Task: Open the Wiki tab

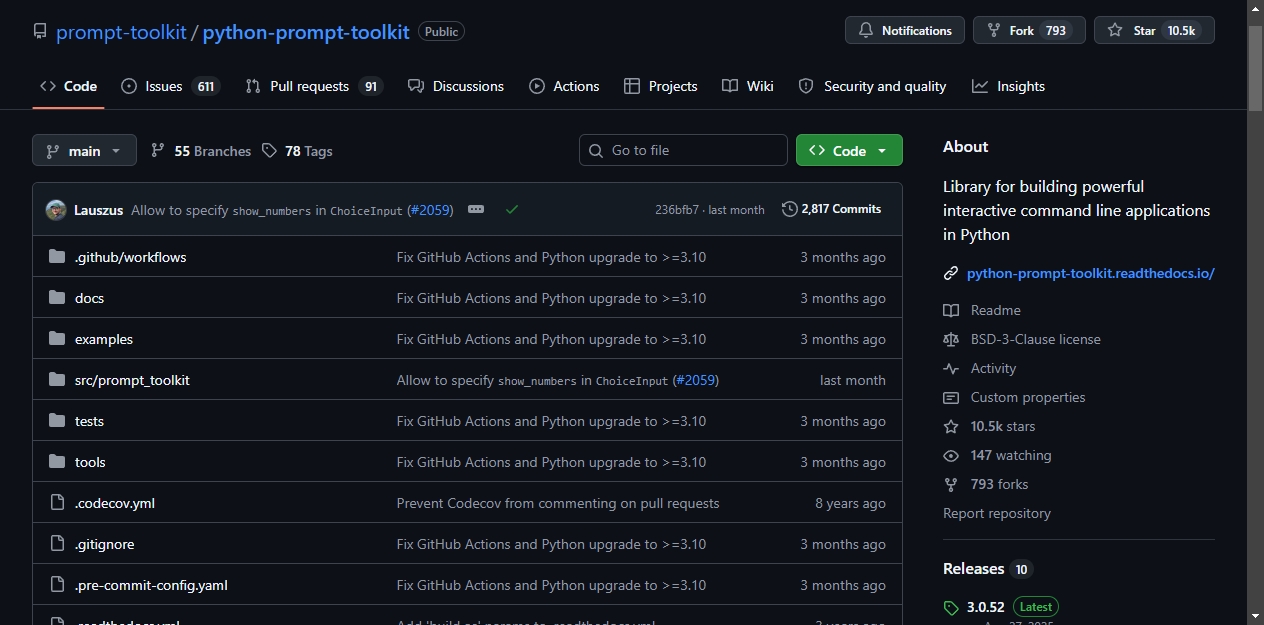Action: tap(748, 86)
